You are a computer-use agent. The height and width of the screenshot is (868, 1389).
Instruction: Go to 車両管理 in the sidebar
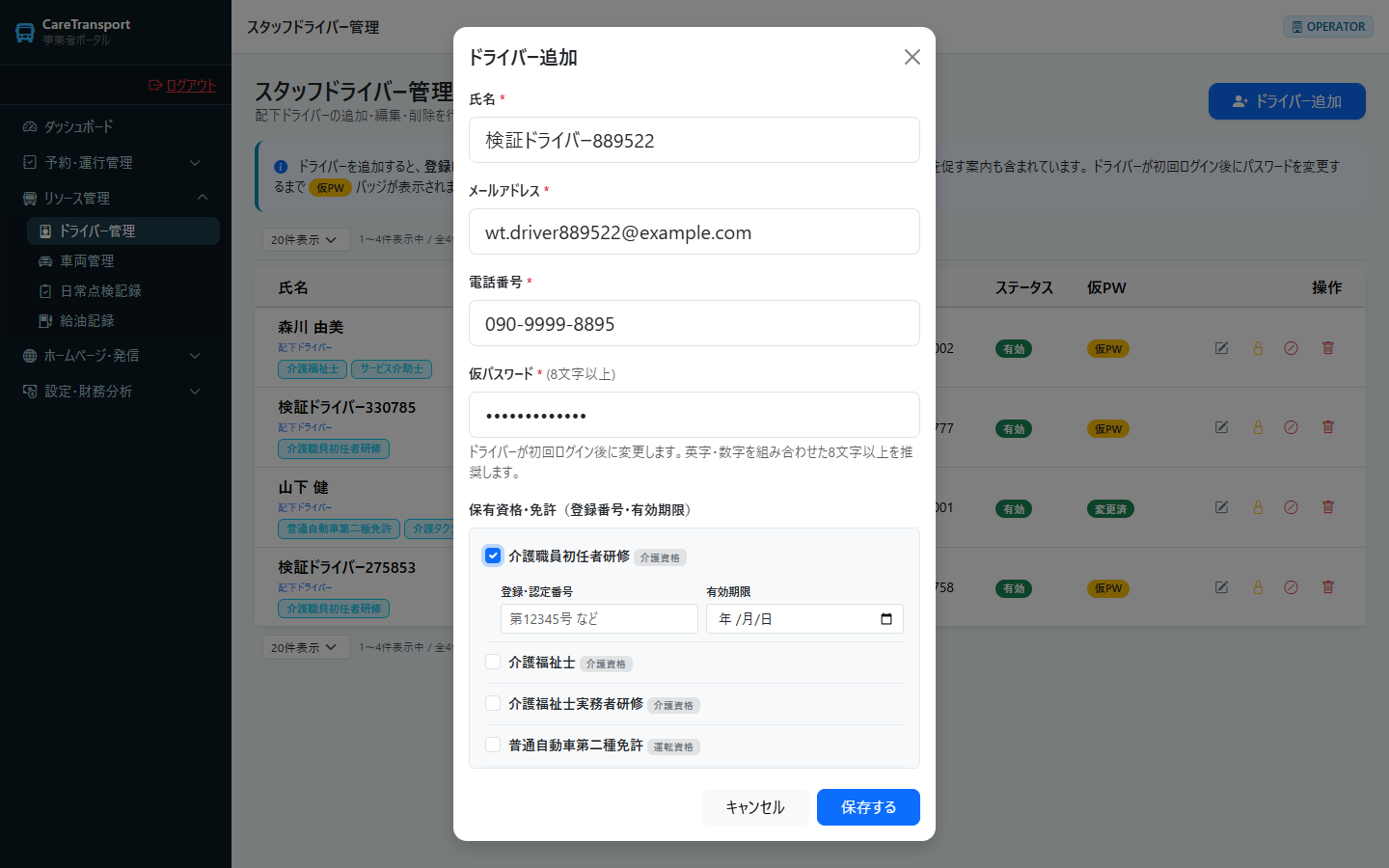(123, 260)
